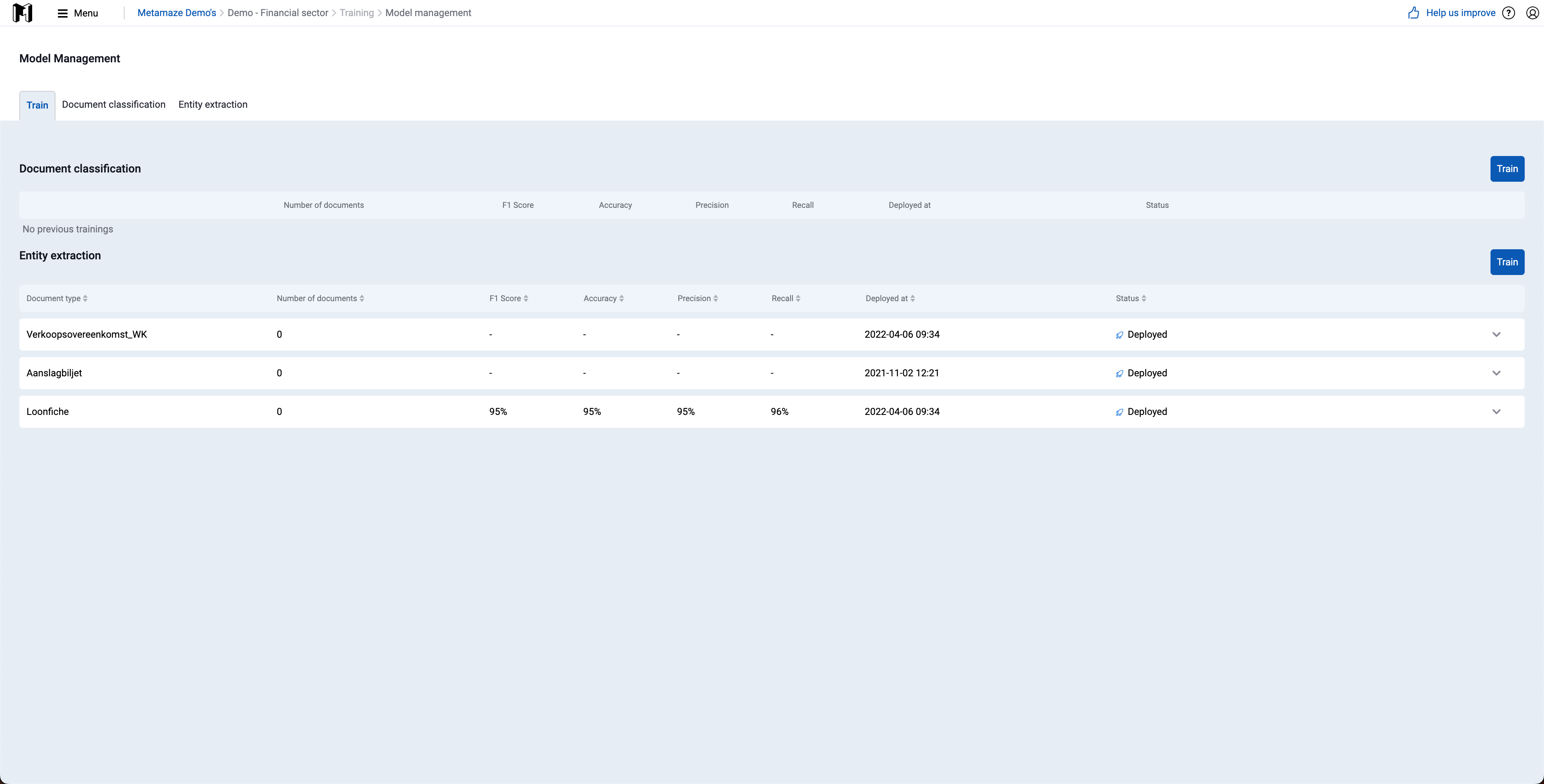Click the Help us improve link
The width and height of the screenshot is (1544, 784).
point(1461,13)
